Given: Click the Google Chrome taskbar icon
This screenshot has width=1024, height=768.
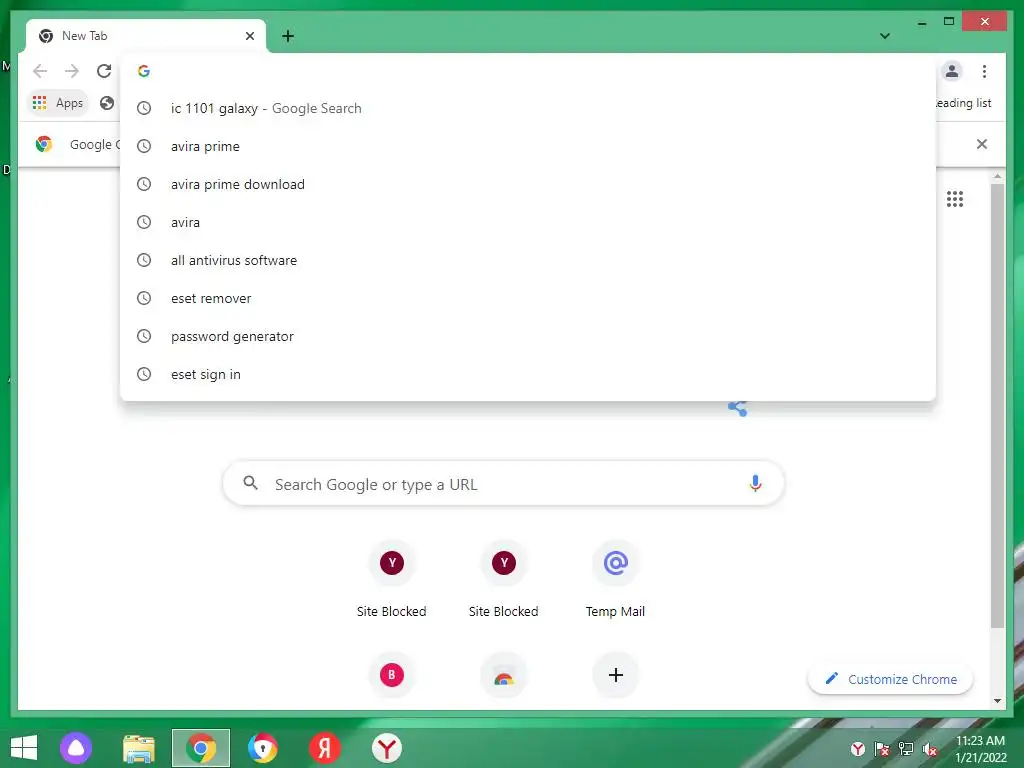Looking at the screenshot, I should click(201, 748).
